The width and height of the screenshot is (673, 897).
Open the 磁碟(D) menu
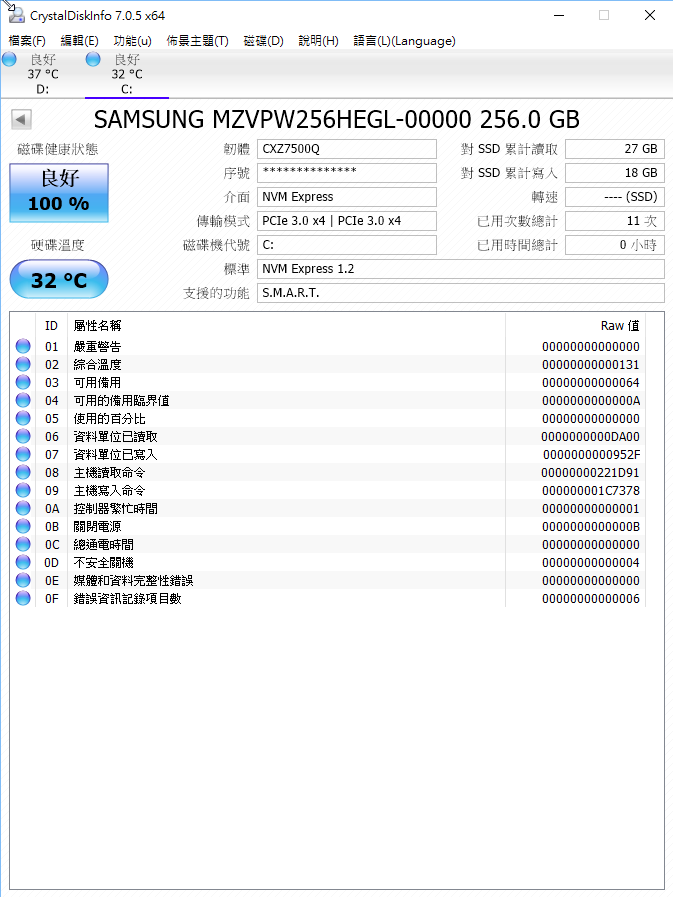coord(263,41)
